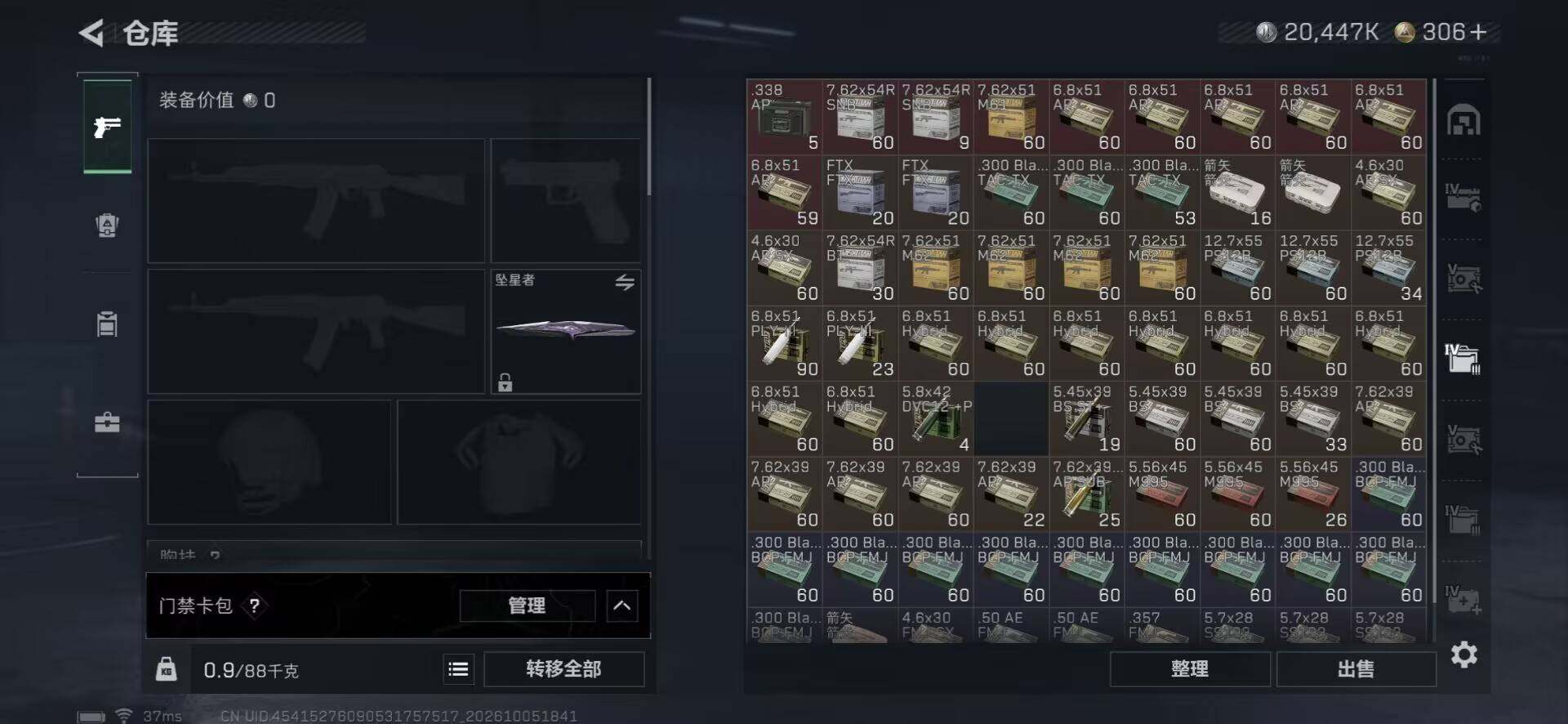Select 6.8x51 AP stack with count 59
Screen dimensions: 1568x724
(x=784, y=192)
